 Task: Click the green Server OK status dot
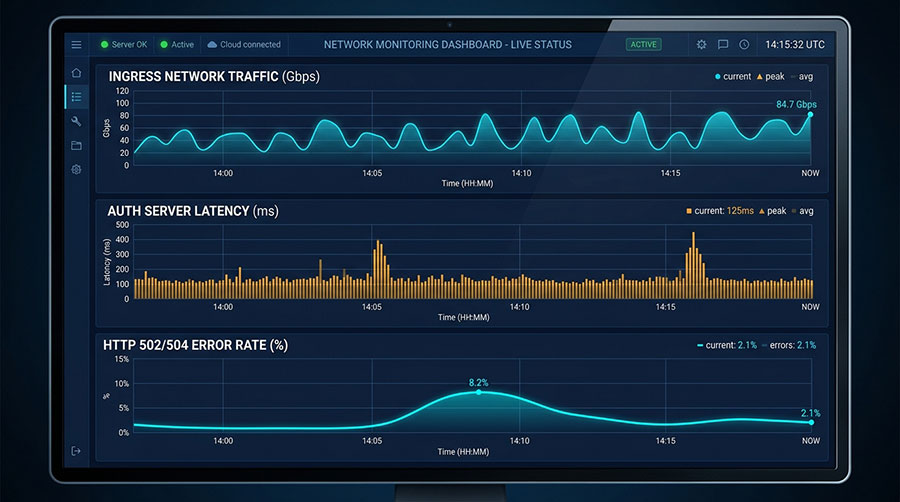104,44
